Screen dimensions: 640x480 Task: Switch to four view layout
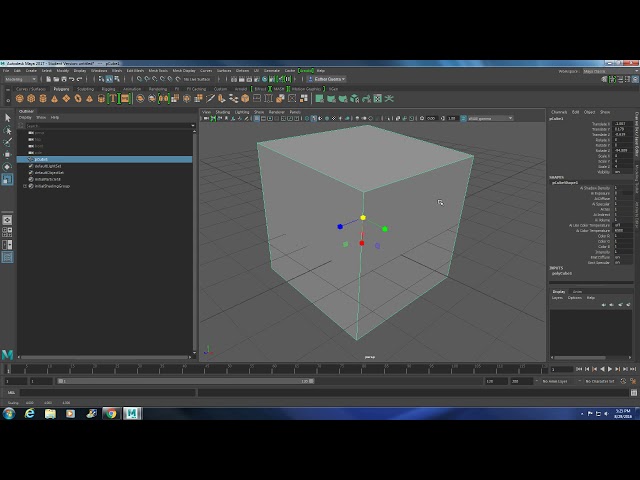pos(7,232)
